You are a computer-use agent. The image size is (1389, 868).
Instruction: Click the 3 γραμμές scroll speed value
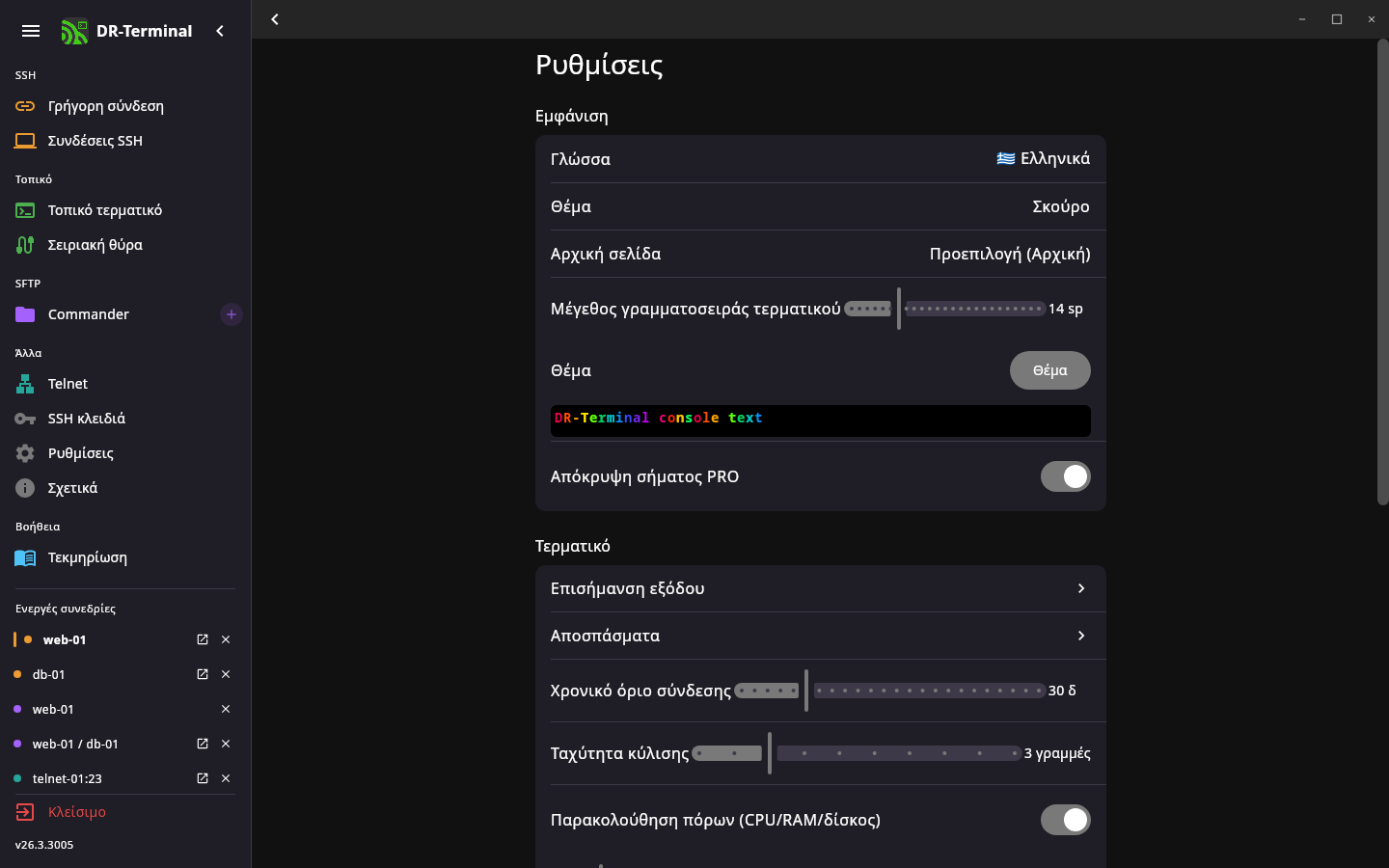[x=1057, y=753]
